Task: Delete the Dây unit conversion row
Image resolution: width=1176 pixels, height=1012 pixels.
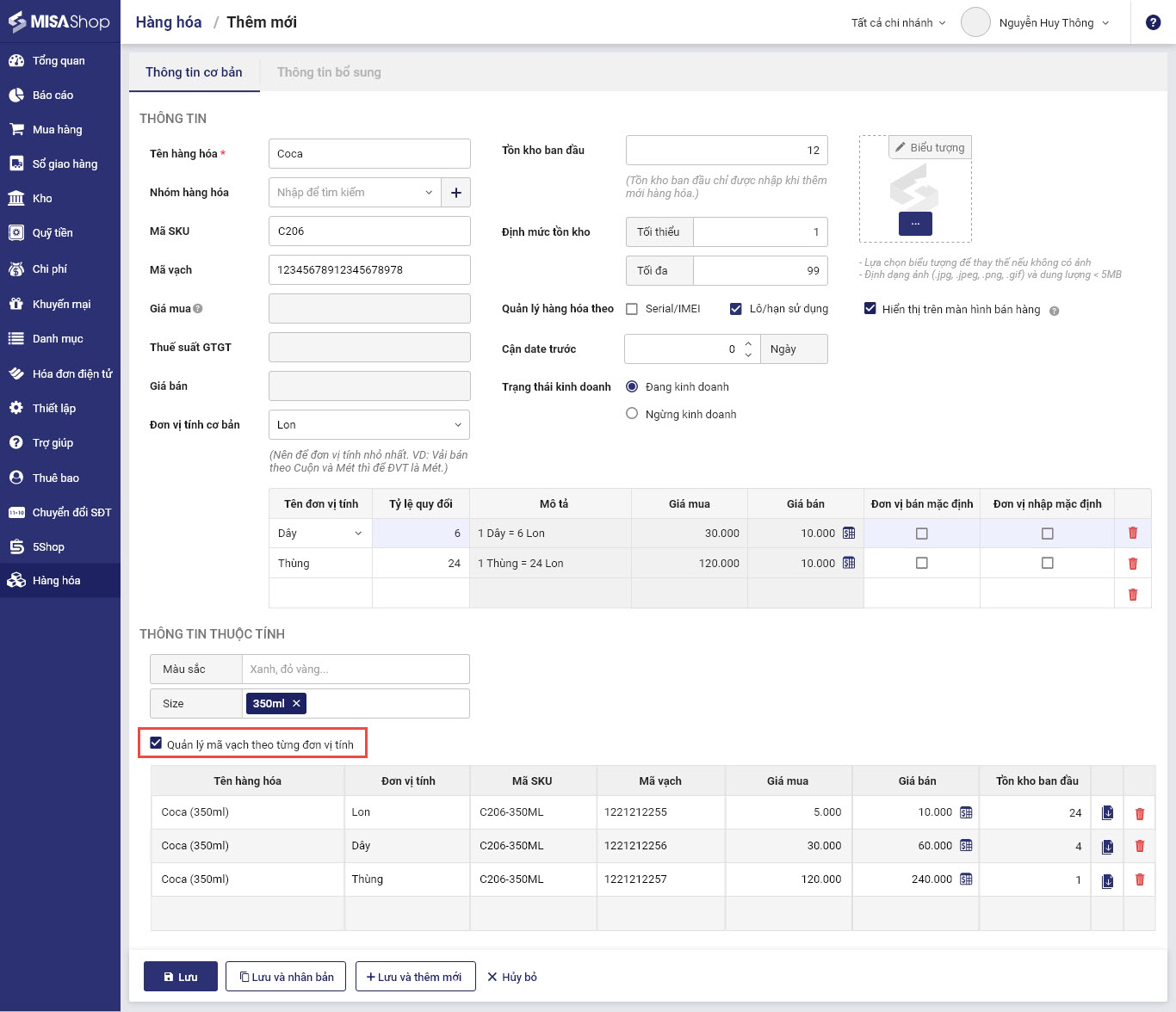Action: (x=1132, y=533)
